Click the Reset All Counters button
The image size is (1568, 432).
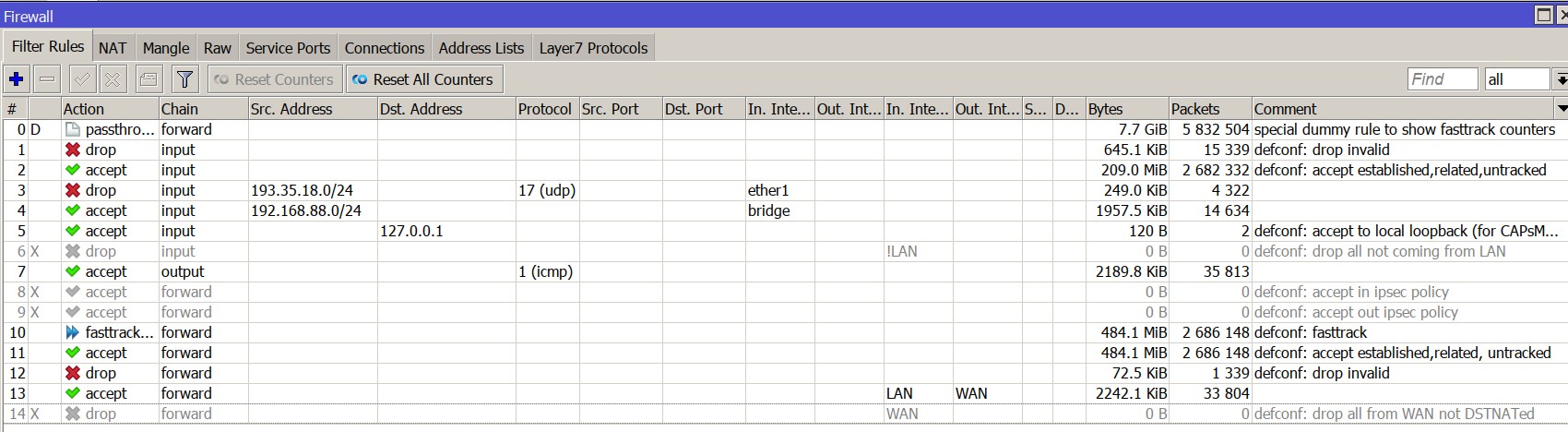coord(424,79)
